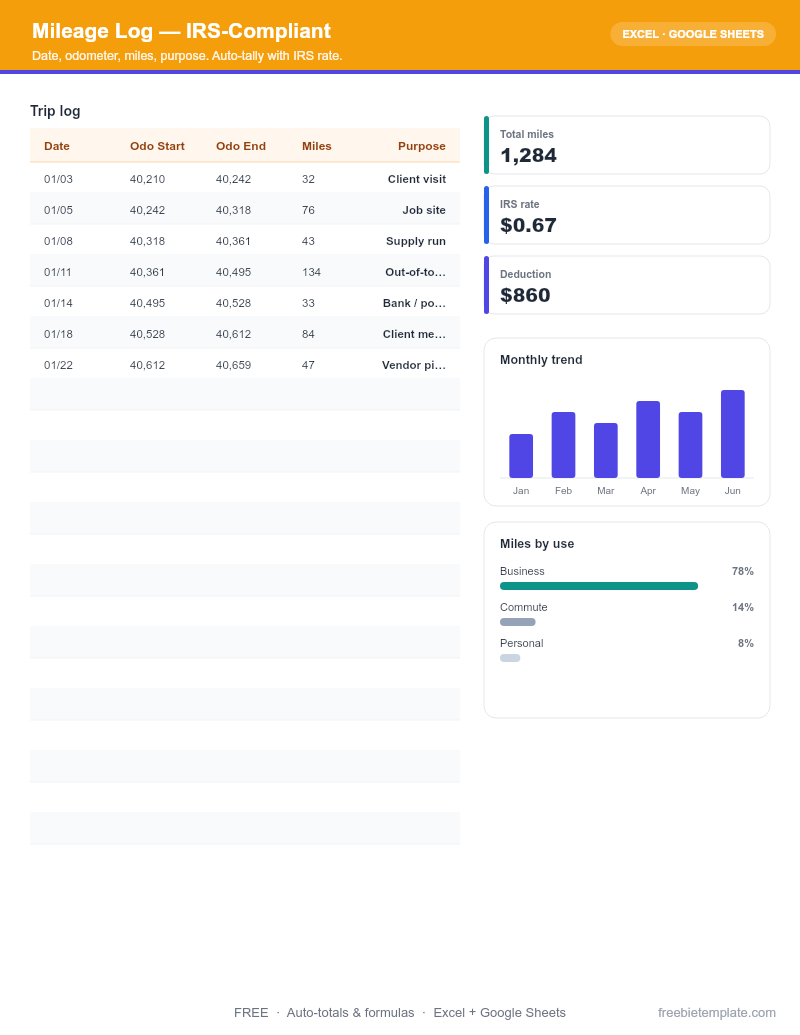This screenshot has width=800, height=1035.
Task: Click the EXCEL · GOOGLE SHEETS badge
Action: tap(692, 34)
